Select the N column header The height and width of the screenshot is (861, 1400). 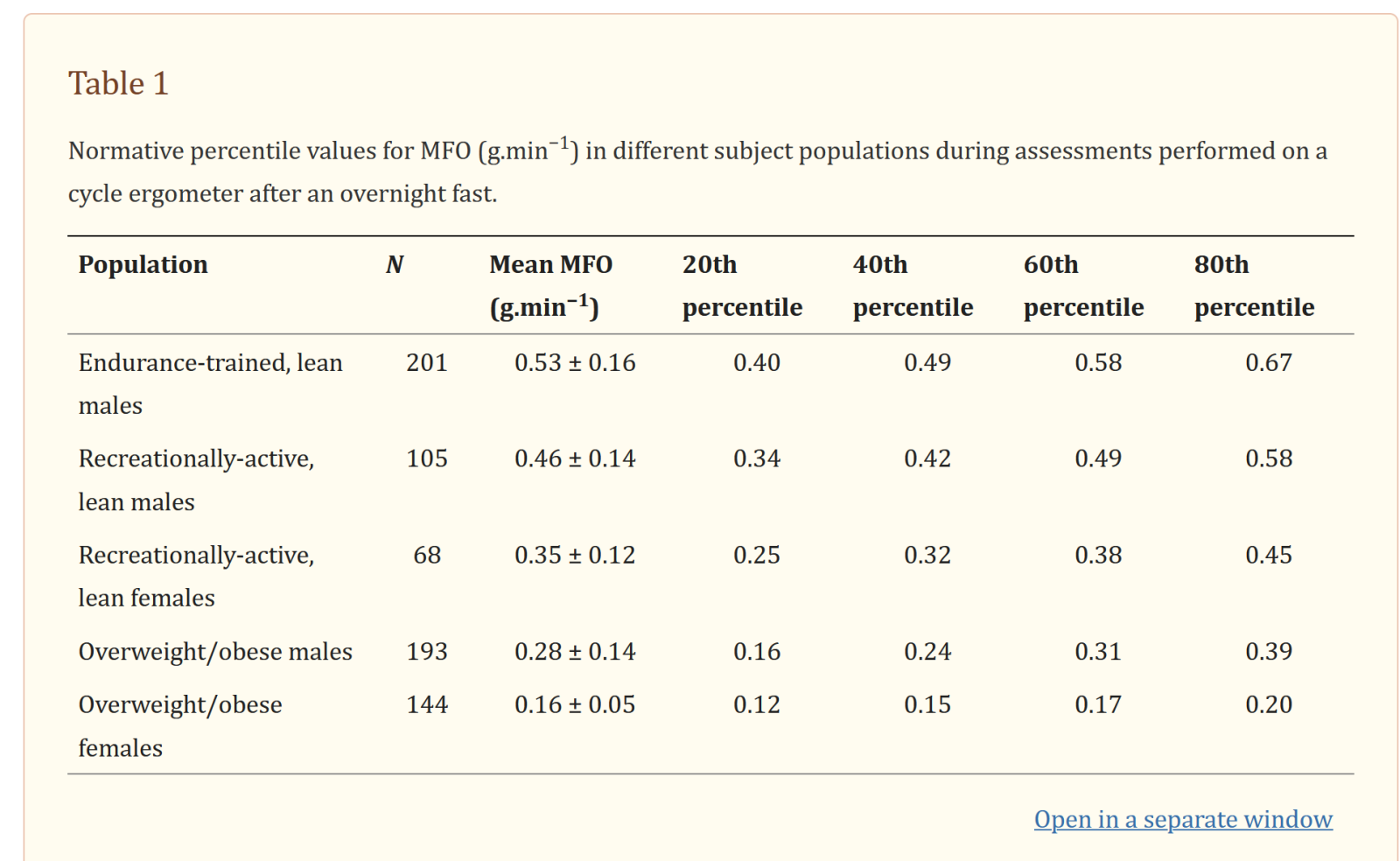(394, 264)
